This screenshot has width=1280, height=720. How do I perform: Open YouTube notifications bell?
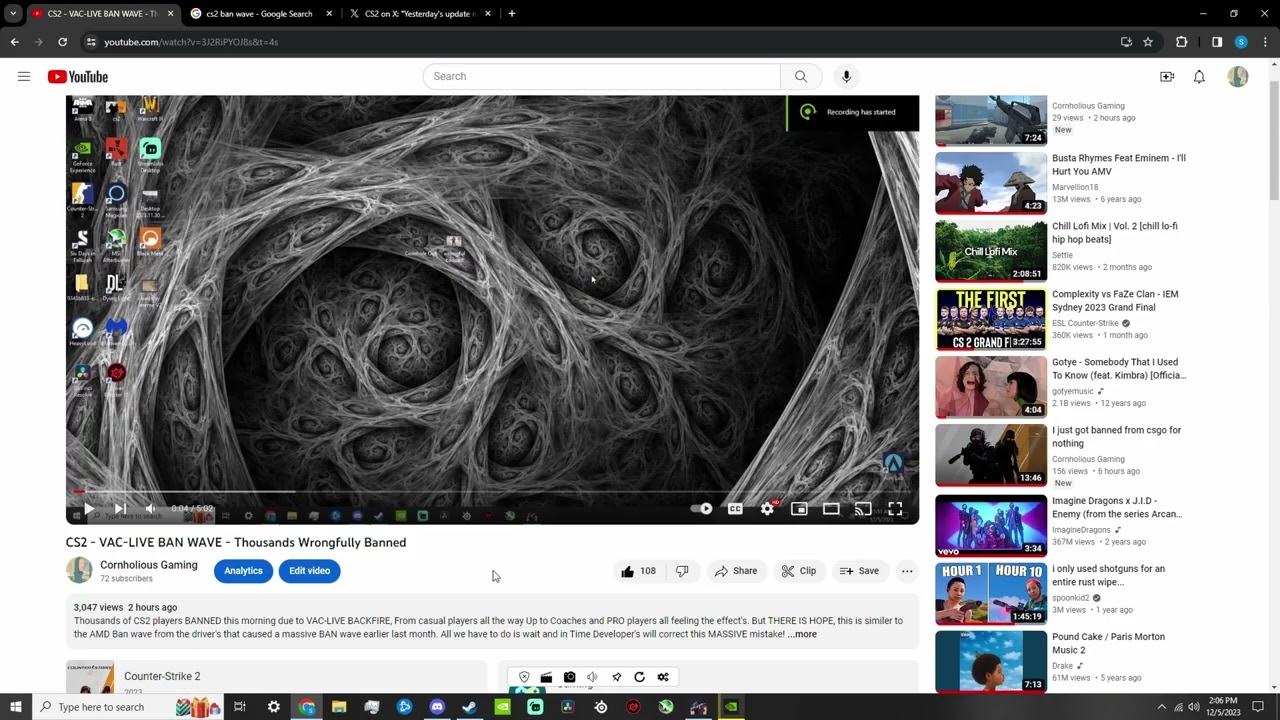point(1199,77)
